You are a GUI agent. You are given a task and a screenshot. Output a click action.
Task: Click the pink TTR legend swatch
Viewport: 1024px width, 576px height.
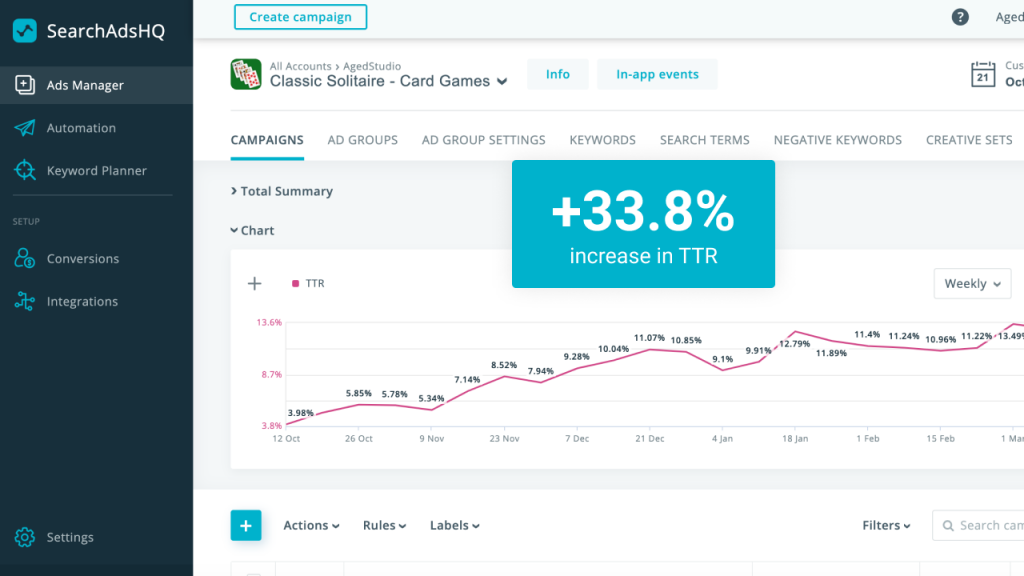[295, 284]
